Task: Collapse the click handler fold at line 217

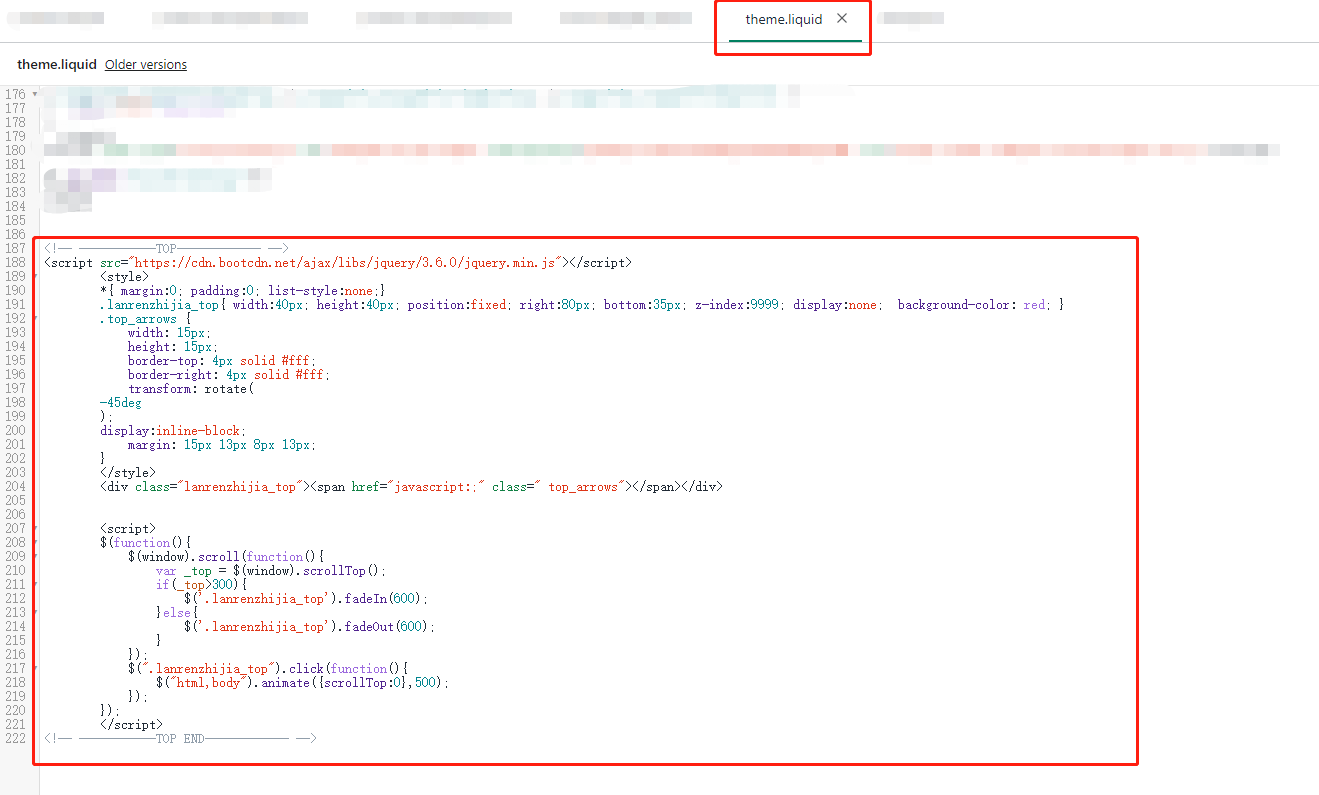Action: (x=35, y=668)
